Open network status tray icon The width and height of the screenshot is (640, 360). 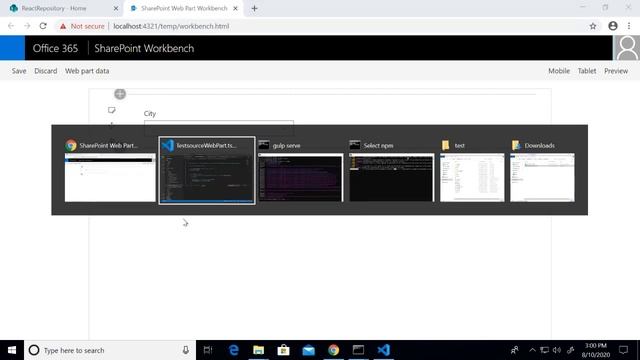coord(544,350)
